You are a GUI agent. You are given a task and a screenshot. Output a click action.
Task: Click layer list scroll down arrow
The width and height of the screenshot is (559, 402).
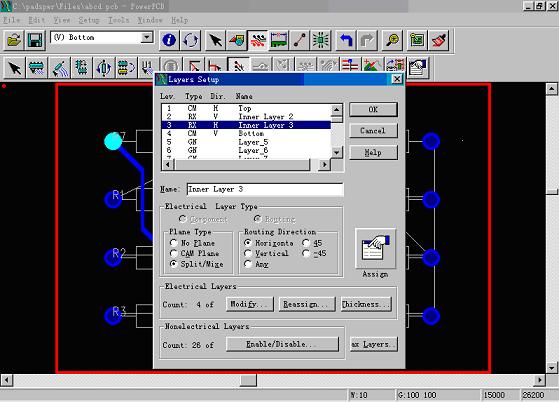tap(337, 152)
